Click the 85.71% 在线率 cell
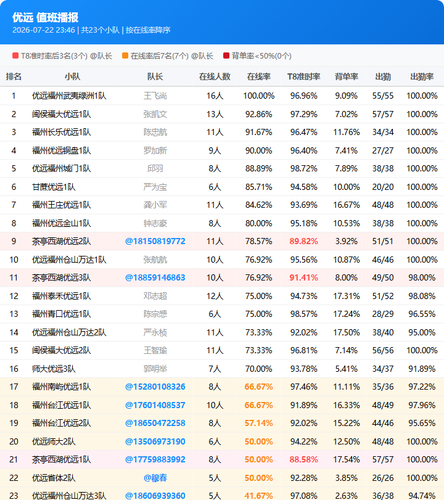 (x=259, y=187)
